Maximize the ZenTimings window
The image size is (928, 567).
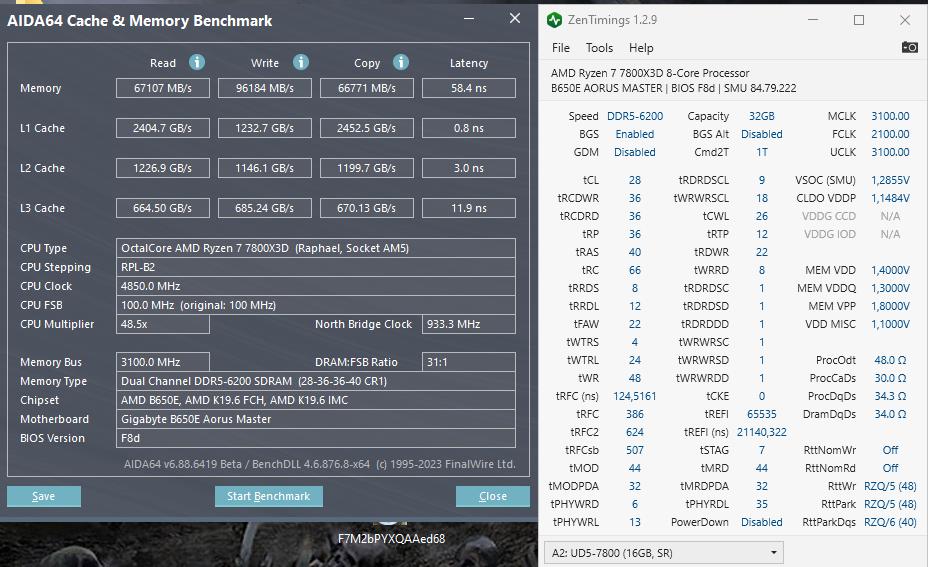(x=859, y=20)
